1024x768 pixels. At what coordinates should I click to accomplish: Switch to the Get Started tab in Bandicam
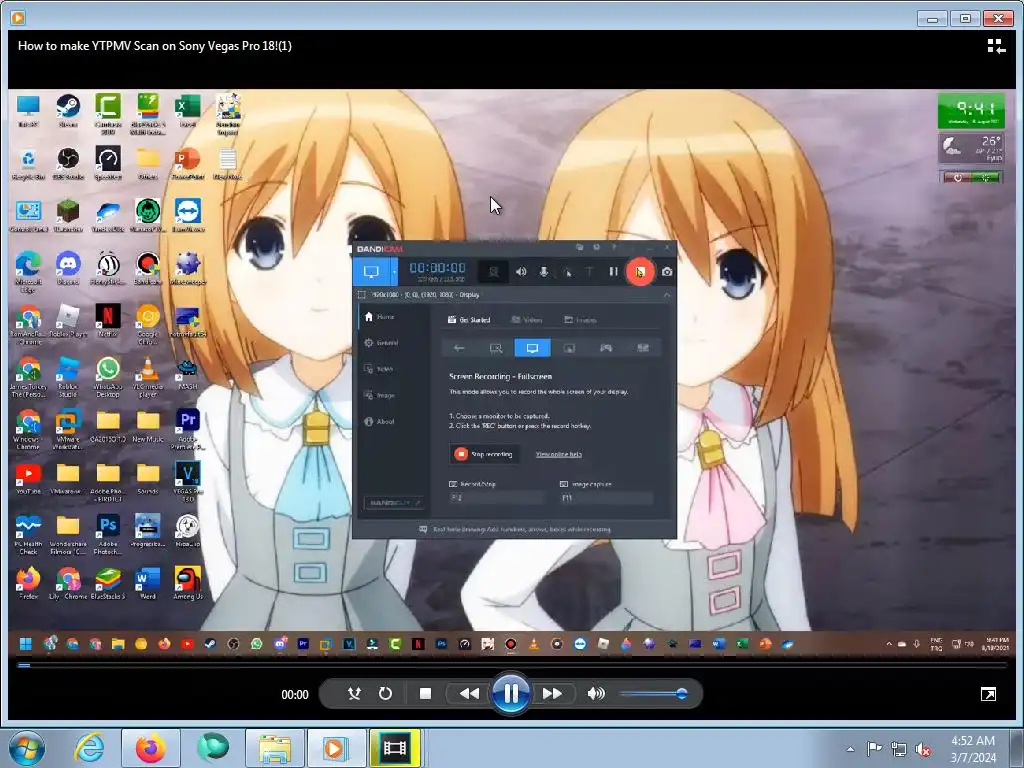pyautogui.click(x=468, y=320)
